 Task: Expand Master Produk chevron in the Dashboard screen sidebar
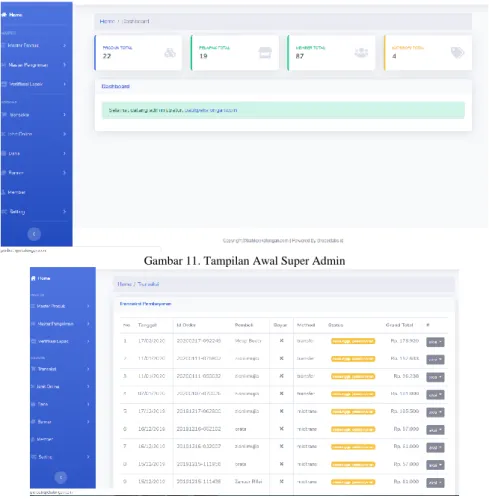[x=65, y=45]
